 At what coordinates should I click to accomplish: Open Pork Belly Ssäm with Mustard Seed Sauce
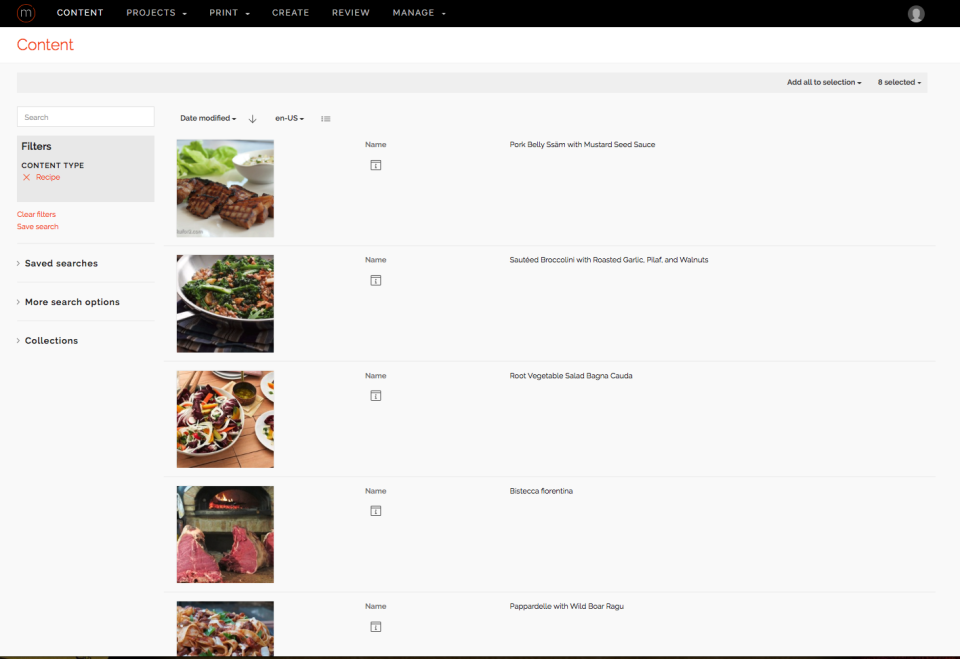[x=582, y=145]
